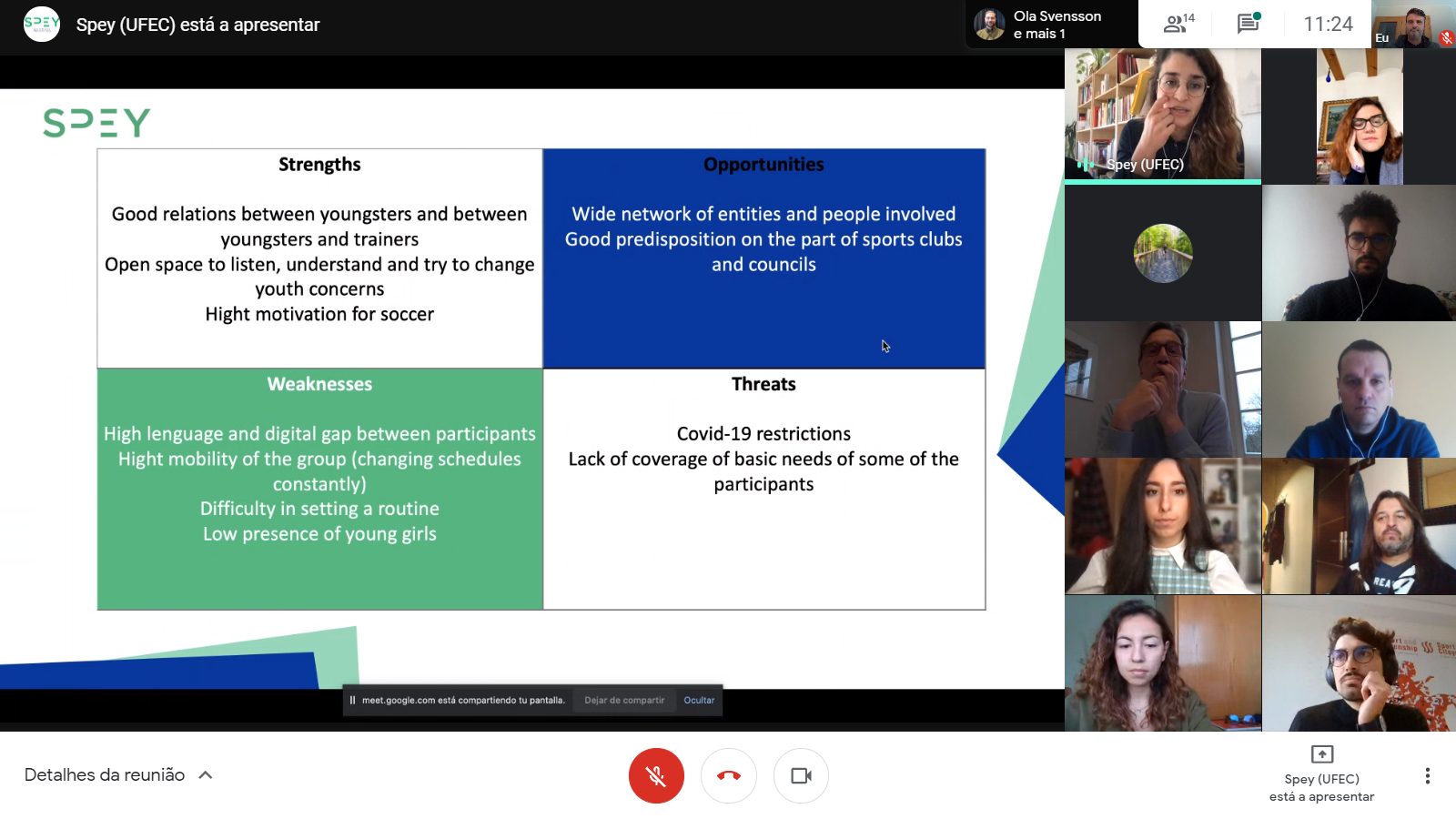Screen dimensions: 1456x819
Task: Click the Dejar de compartir button
Action: (624, 700)
